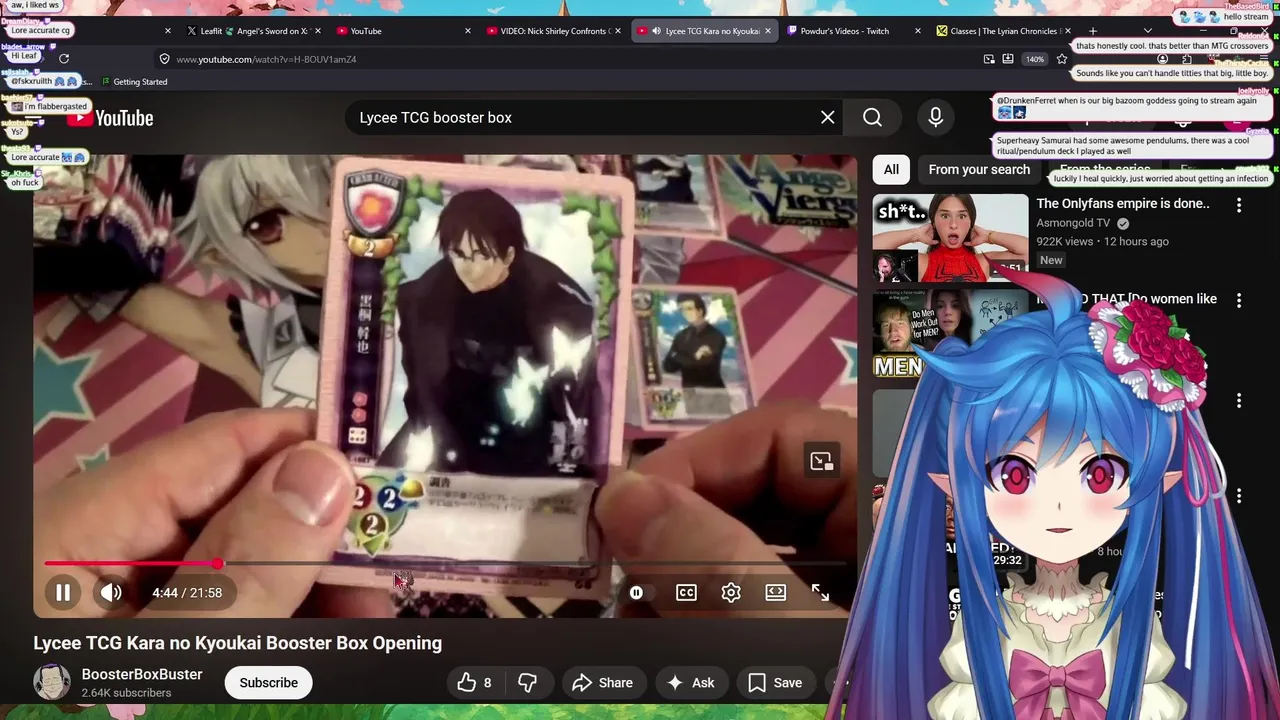Image resolution: width=1280 pixels, height=720 pixels.
Task: Enter fullscreen mode
Action: coord(820,593)
